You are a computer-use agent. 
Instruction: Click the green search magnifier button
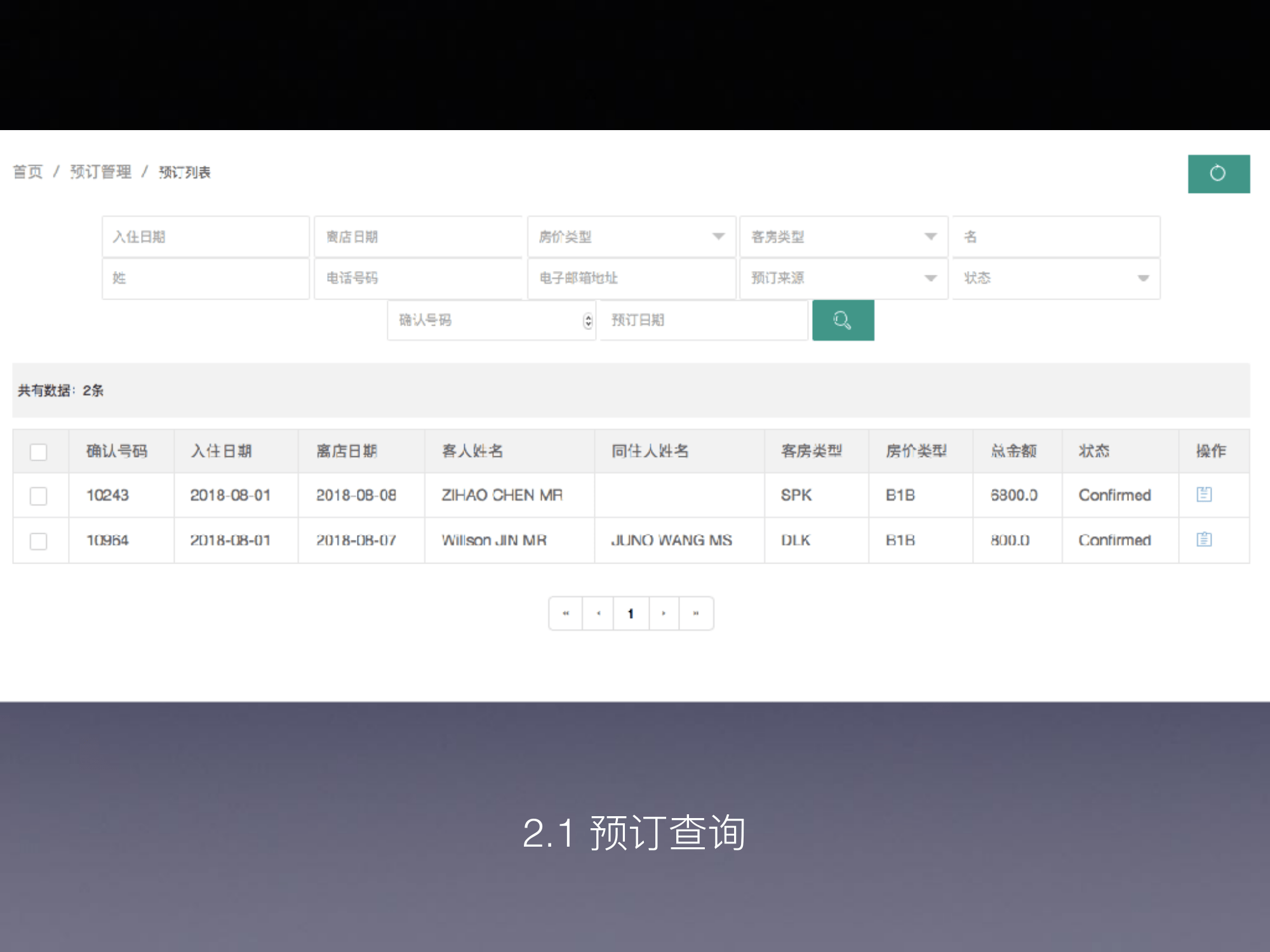pyautogui.click(x=843, y=320)
